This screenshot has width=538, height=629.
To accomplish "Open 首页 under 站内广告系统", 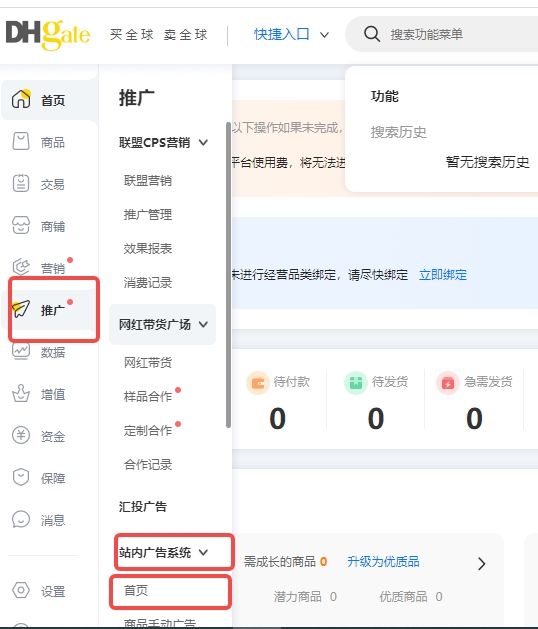I will [x=136, y=590].
